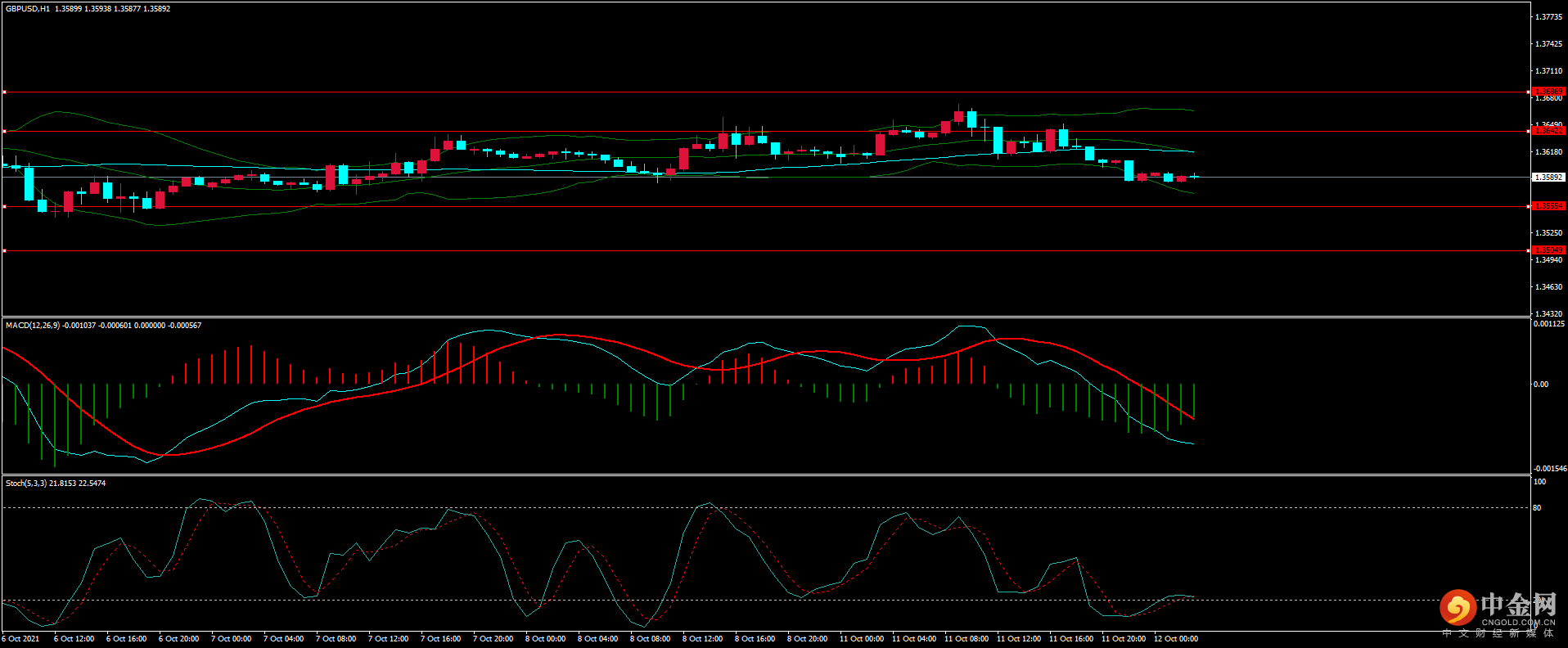The width and height of the screenshot is (1568, 648).
Task: Click the 7 Oct 12:00 time label
Action: (388, 639)
